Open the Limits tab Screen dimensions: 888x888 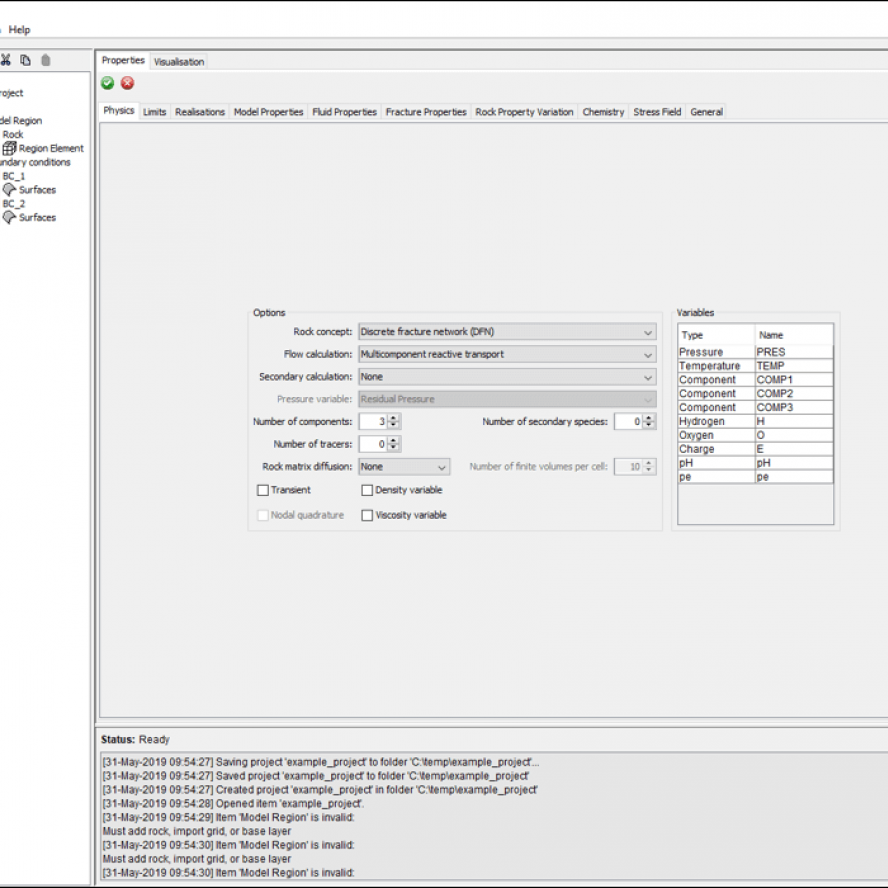[155, 112]
